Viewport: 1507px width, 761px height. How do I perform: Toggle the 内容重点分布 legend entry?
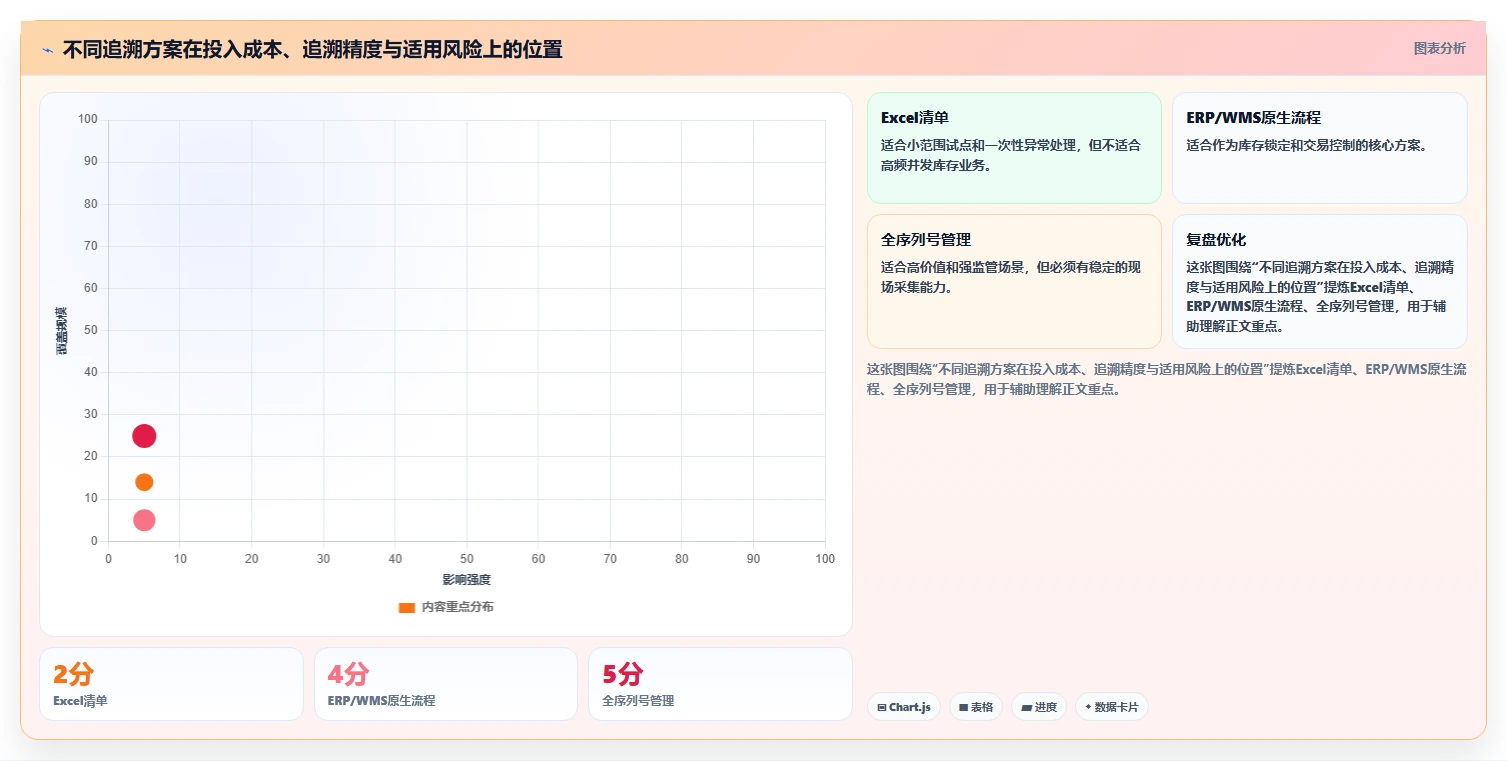pos(446,607)
